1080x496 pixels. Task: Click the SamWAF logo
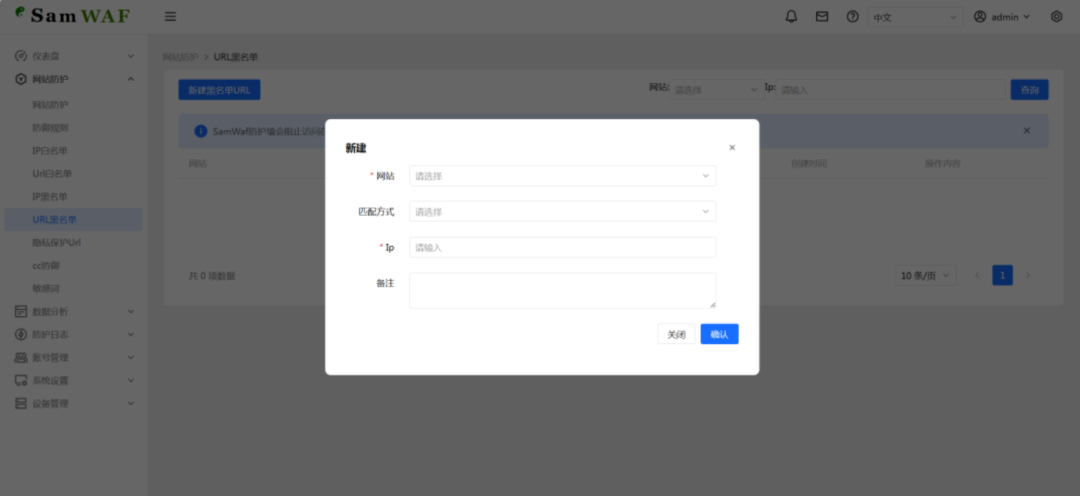72,16
